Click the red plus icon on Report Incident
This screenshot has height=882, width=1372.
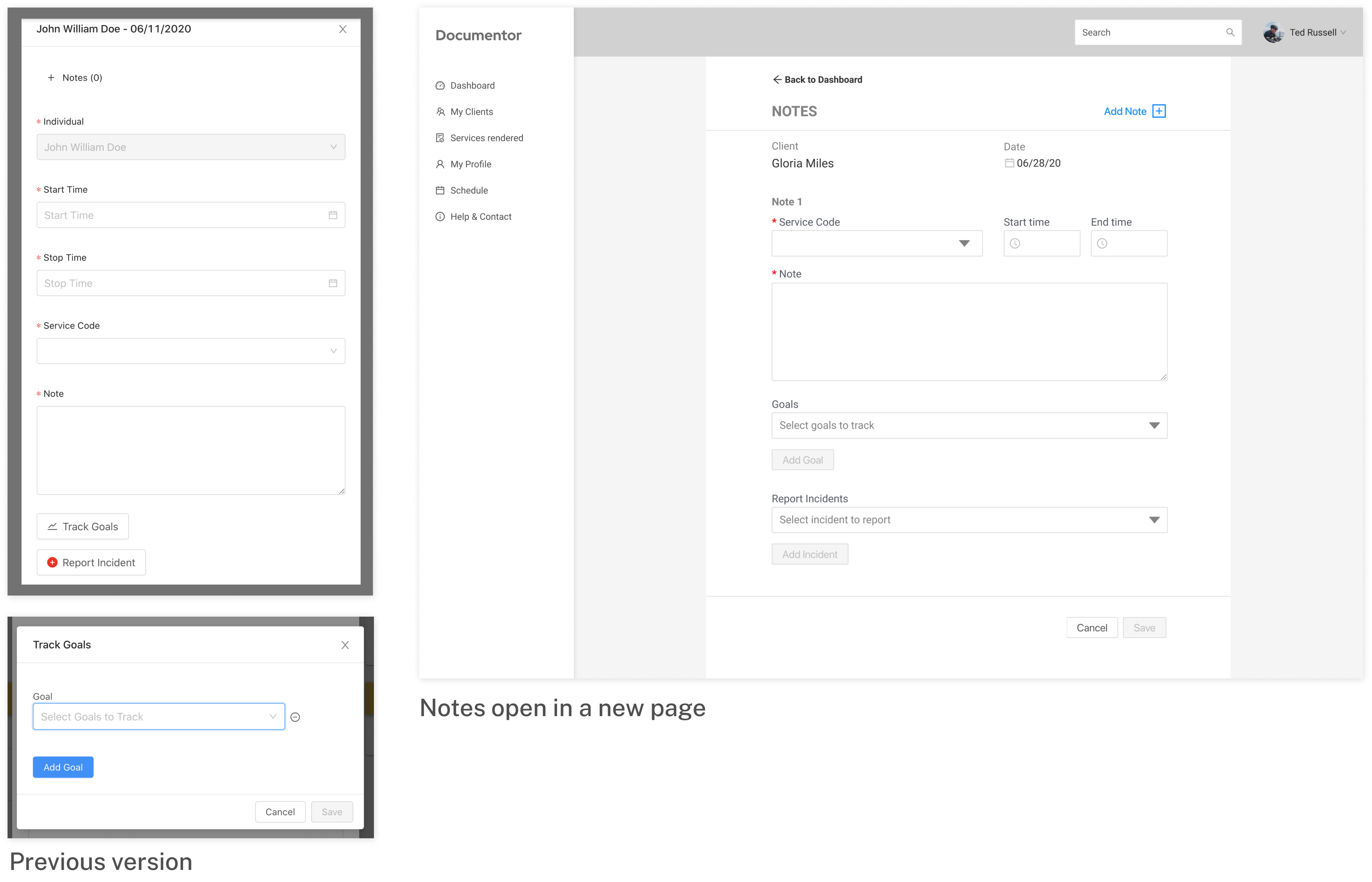(x=52, y=562)
